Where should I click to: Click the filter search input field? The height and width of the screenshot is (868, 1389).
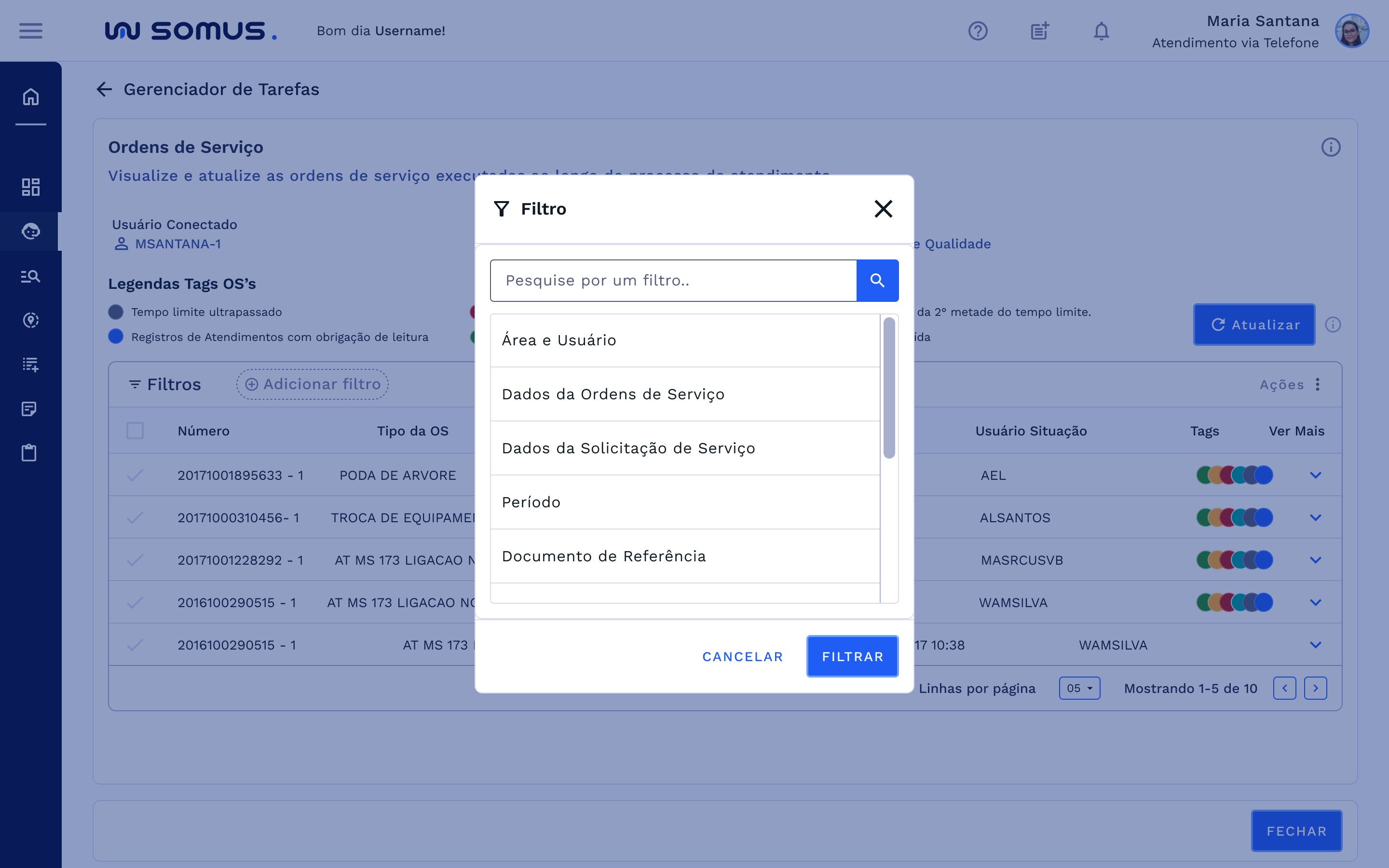tap(672, 280)
